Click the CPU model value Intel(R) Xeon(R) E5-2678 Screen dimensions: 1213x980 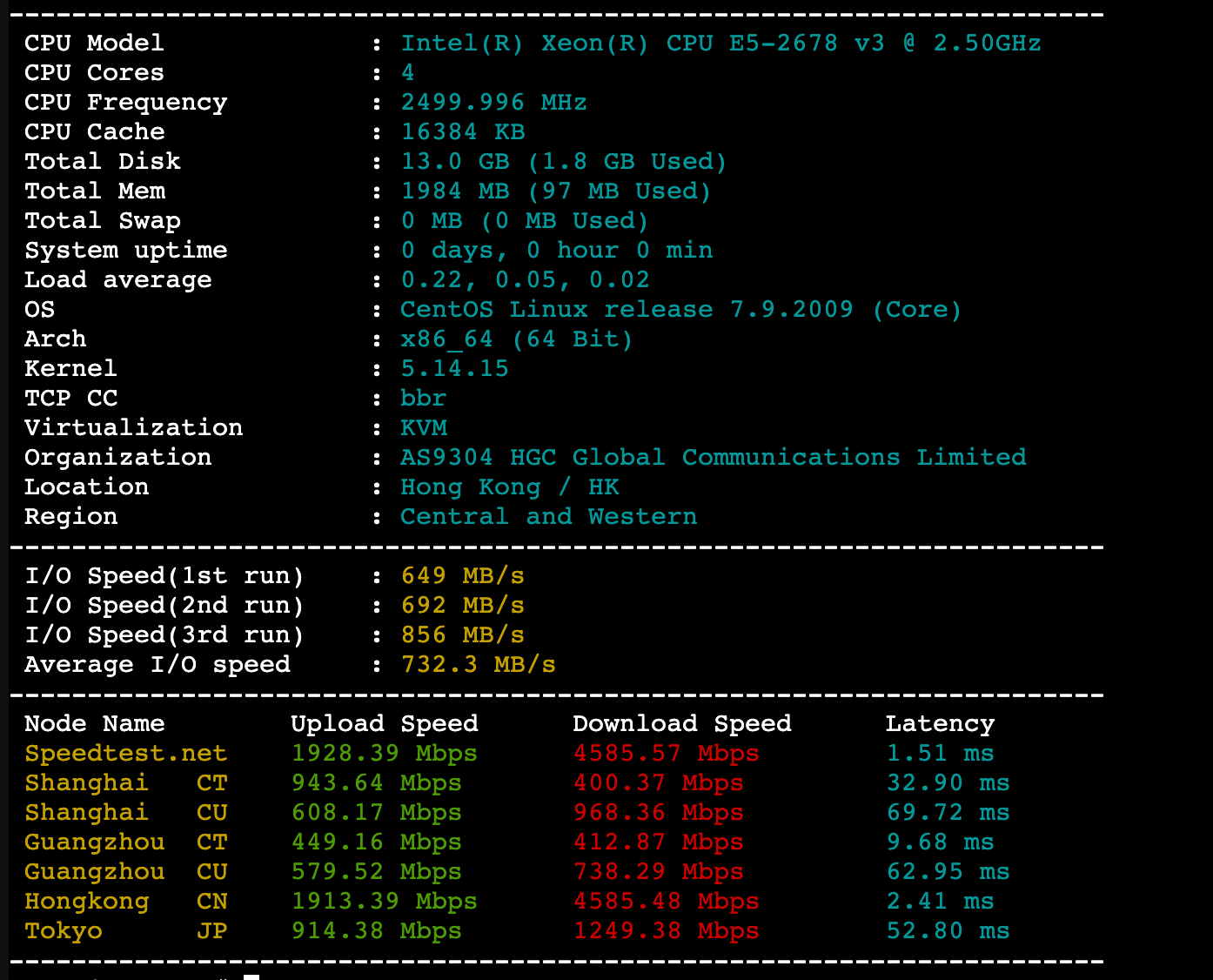720,44
